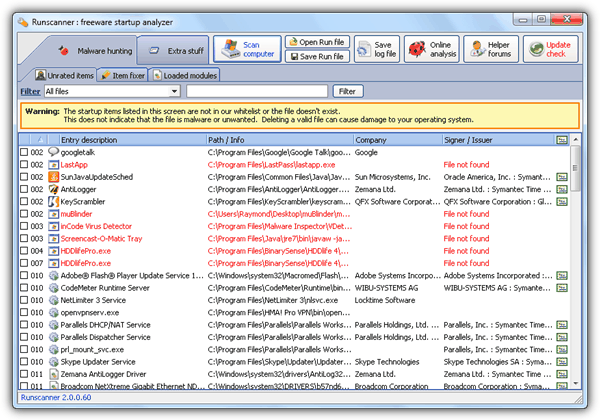Click the LastApp file icon
The height and width of the screenshot is (420, 600).
[x=53, y=164]
